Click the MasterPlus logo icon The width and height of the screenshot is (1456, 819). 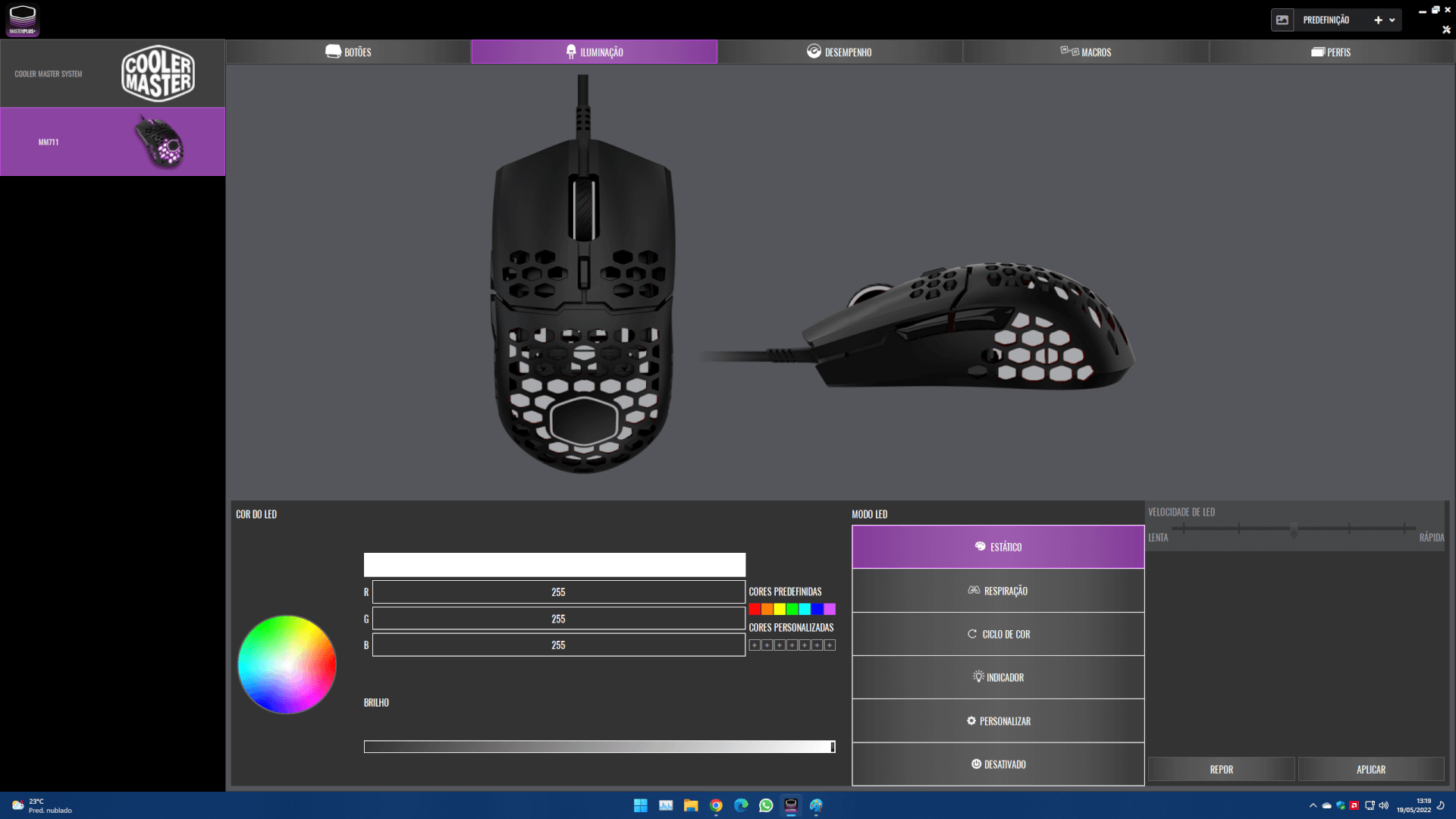(x=23, y=20)
